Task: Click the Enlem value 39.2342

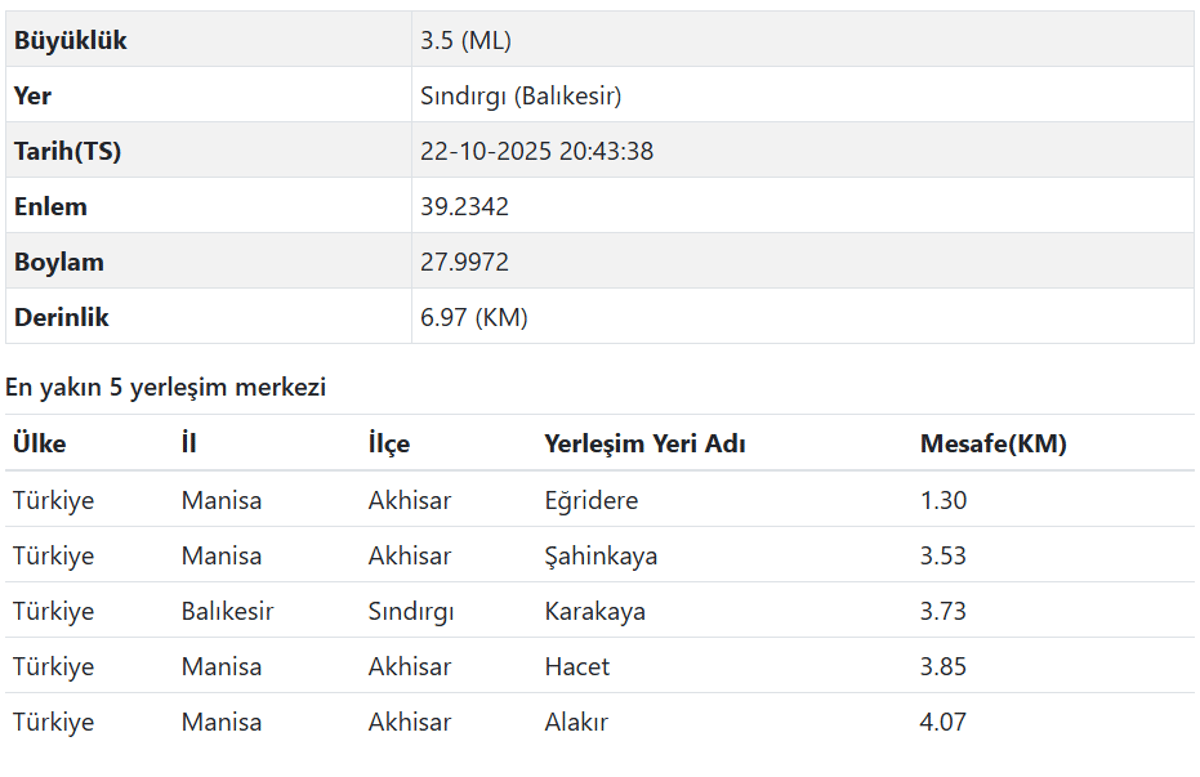Action: click(465, 207)
